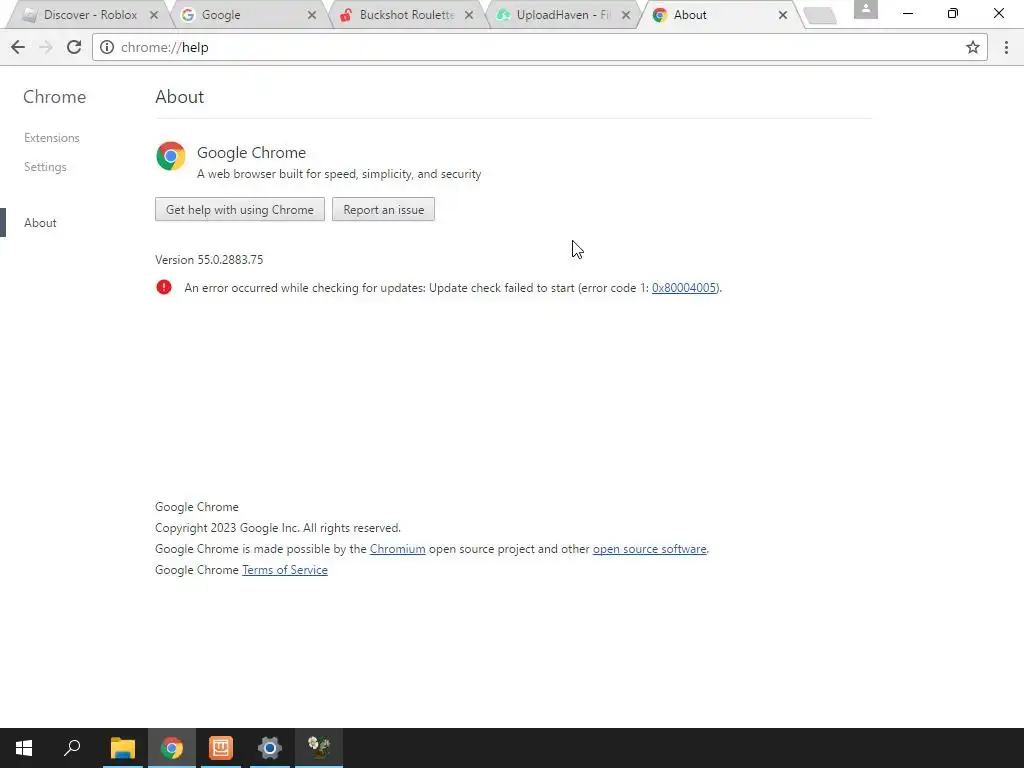The width and height of the screenshot is (1024, 768).
Task: Switch to the Google tab
Action: point(247,15)
